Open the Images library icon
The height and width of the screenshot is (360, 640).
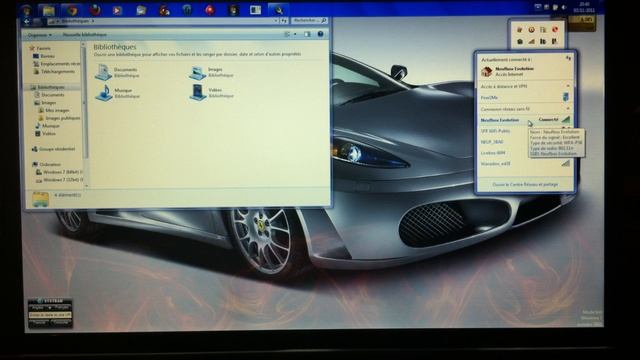point(198,72)
